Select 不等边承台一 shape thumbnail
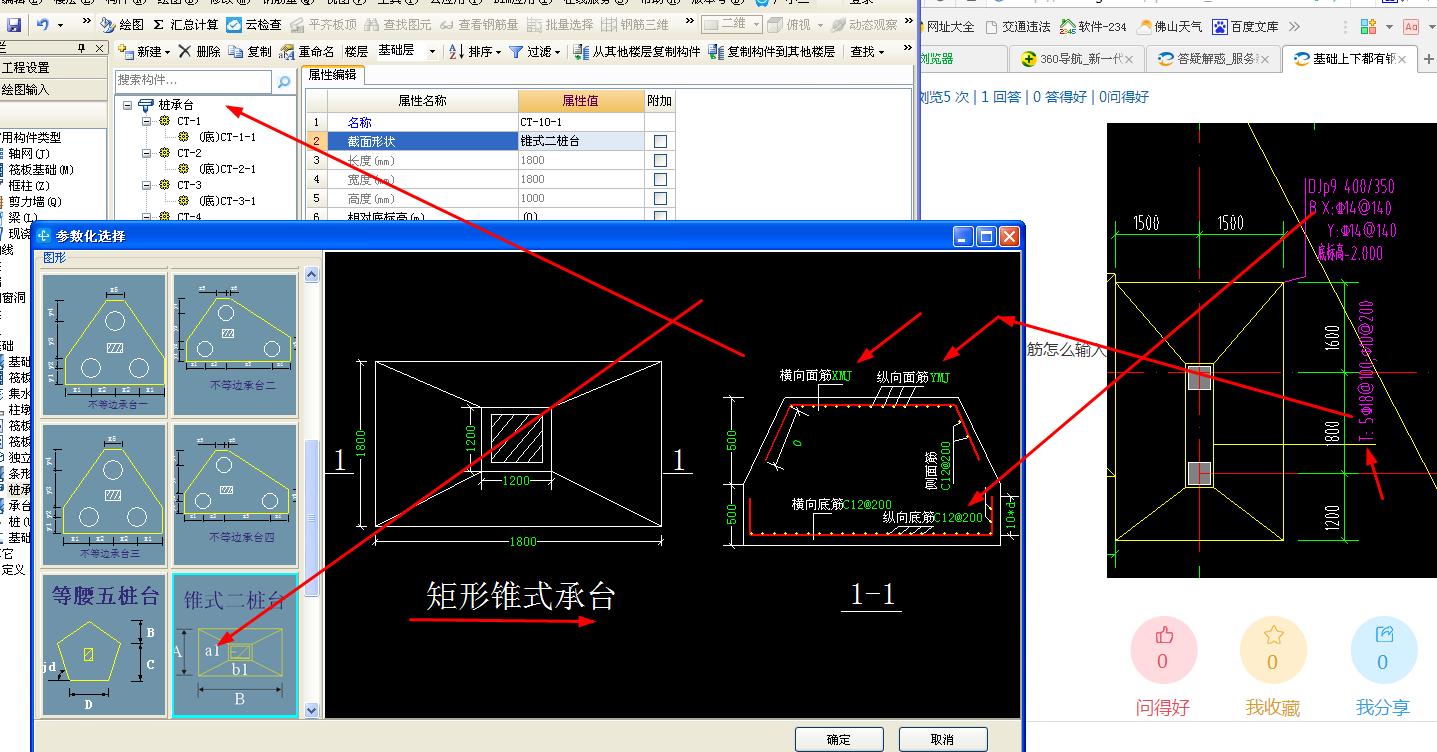This screenshot has height=752, width=1437. click(104, 345)
